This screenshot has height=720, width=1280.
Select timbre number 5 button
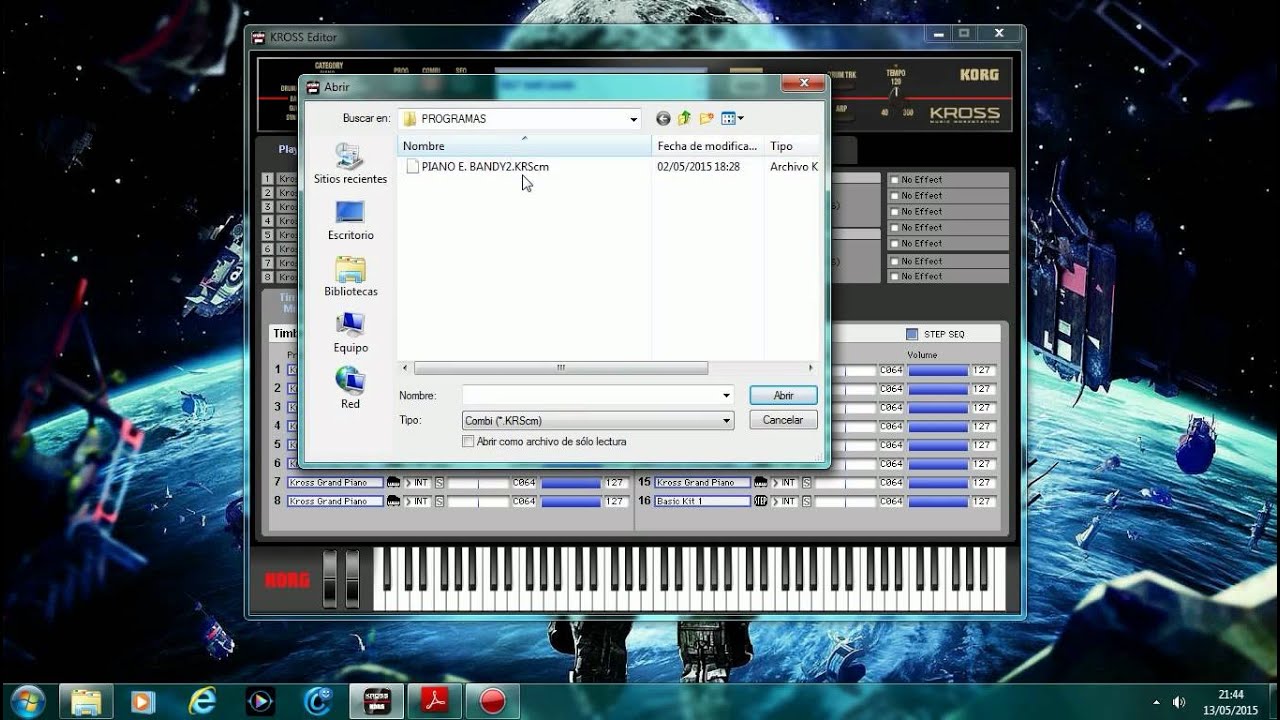(268, 235)
